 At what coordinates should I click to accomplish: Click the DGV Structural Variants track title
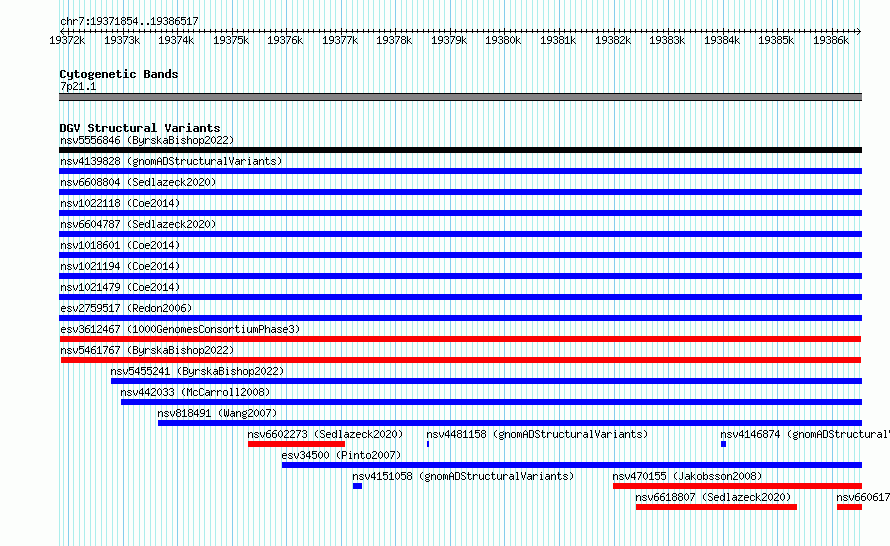coord(140,128)
